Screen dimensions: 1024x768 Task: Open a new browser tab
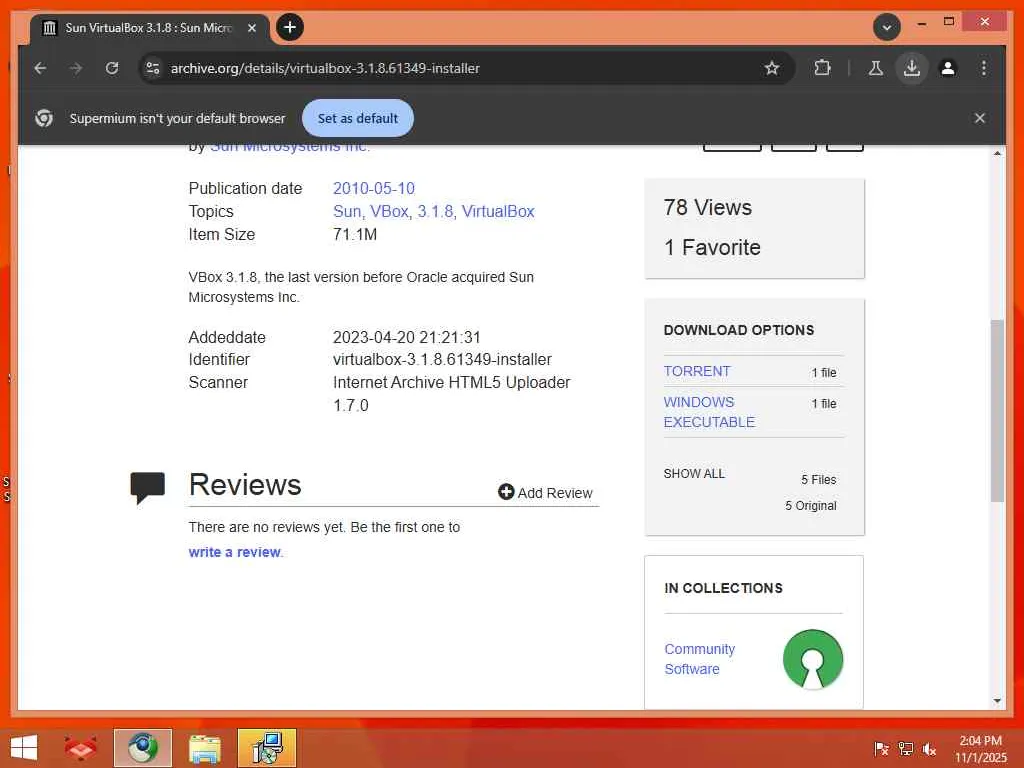tap(290, 27)
